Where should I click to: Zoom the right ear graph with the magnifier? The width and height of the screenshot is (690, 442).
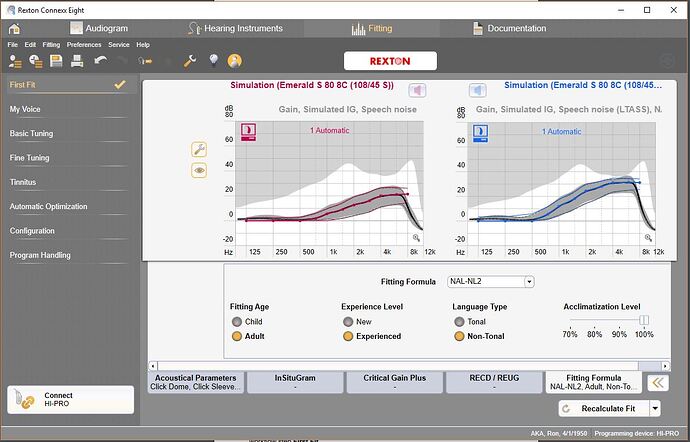(x=416, y=238)
